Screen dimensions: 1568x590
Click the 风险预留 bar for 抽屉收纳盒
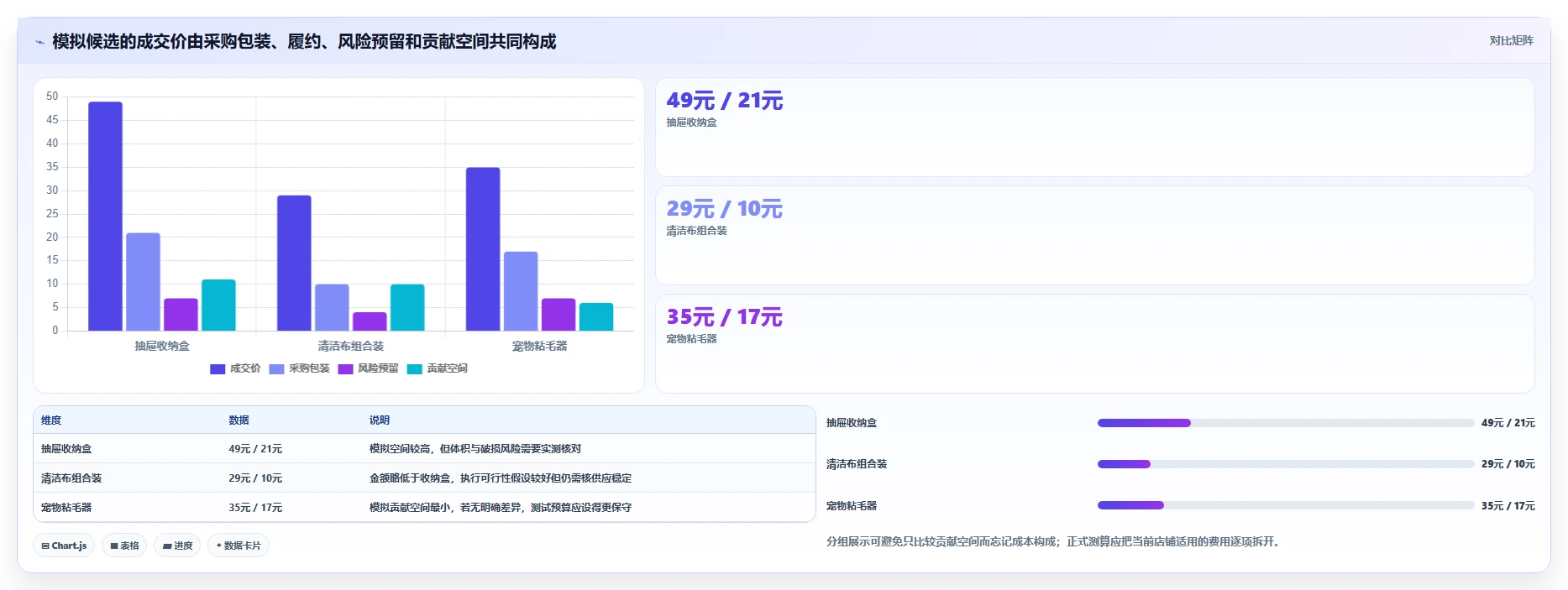point(181,315)
